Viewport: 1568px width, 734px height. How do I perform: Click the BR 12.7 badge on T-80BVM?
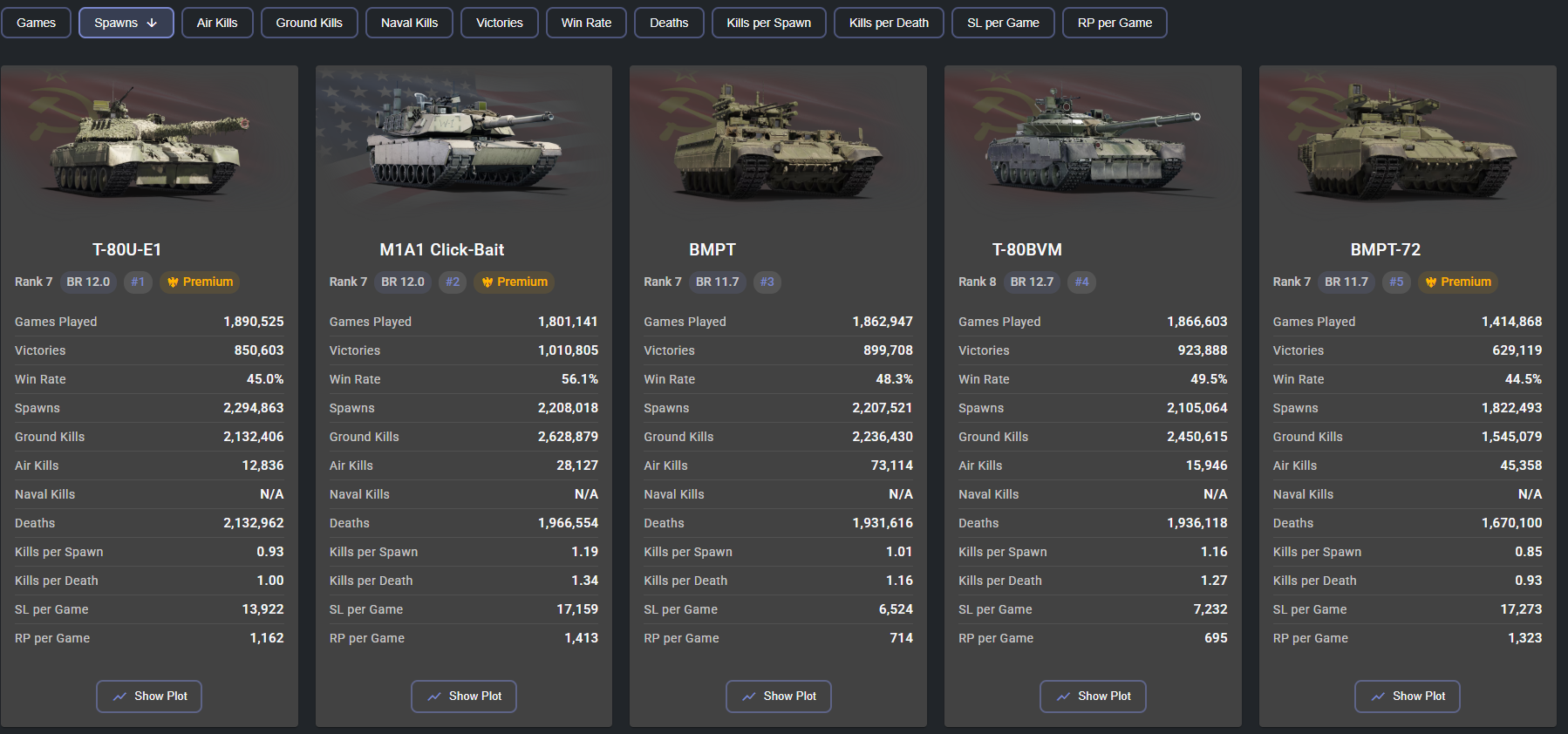1032,282
